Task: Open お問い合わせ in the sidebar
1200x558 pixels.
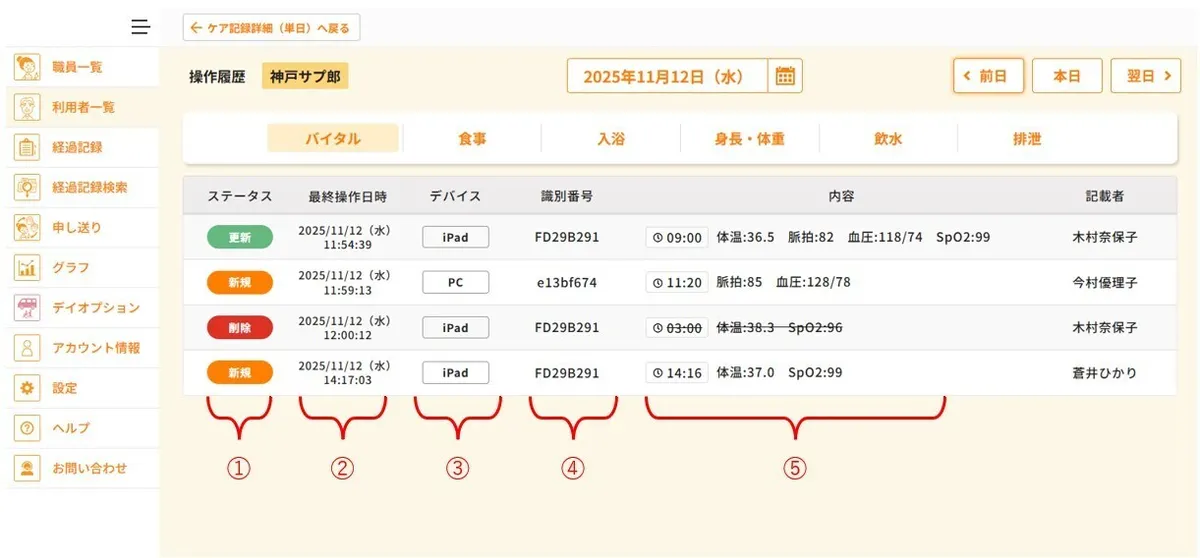Action: point(89,468)
